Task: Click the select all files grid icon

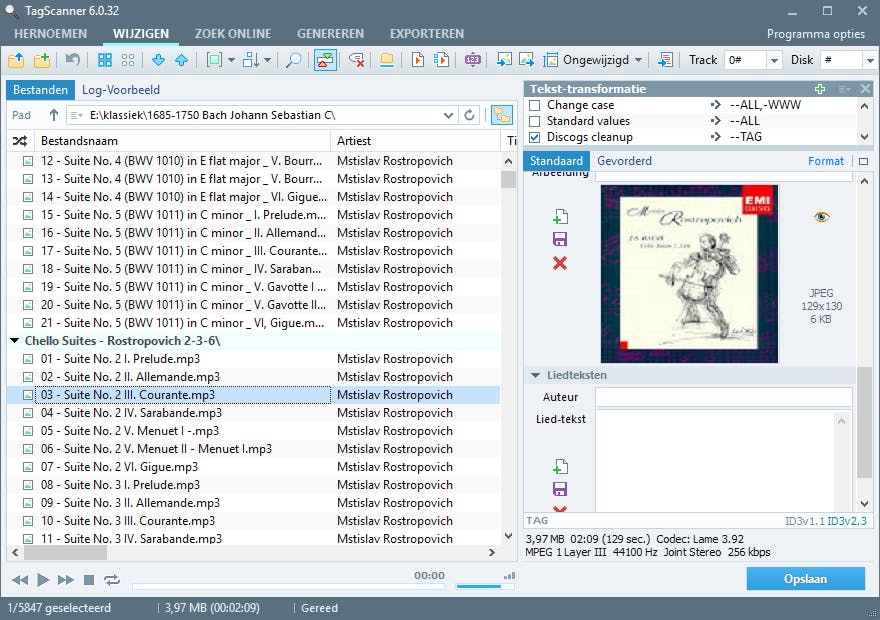Action: (x=104, y=60)
